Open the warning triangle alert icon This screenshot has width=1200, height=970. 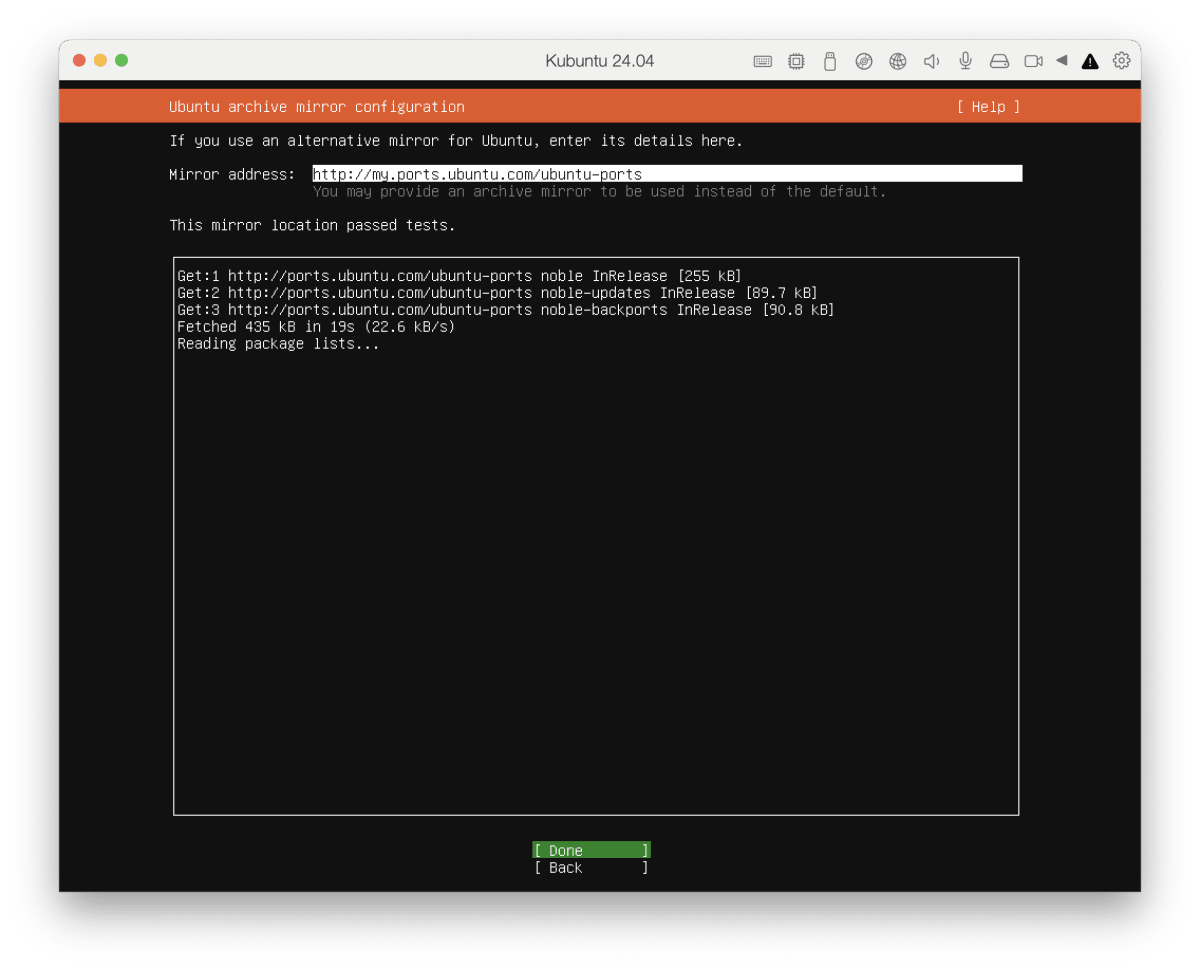point(1090,61)
